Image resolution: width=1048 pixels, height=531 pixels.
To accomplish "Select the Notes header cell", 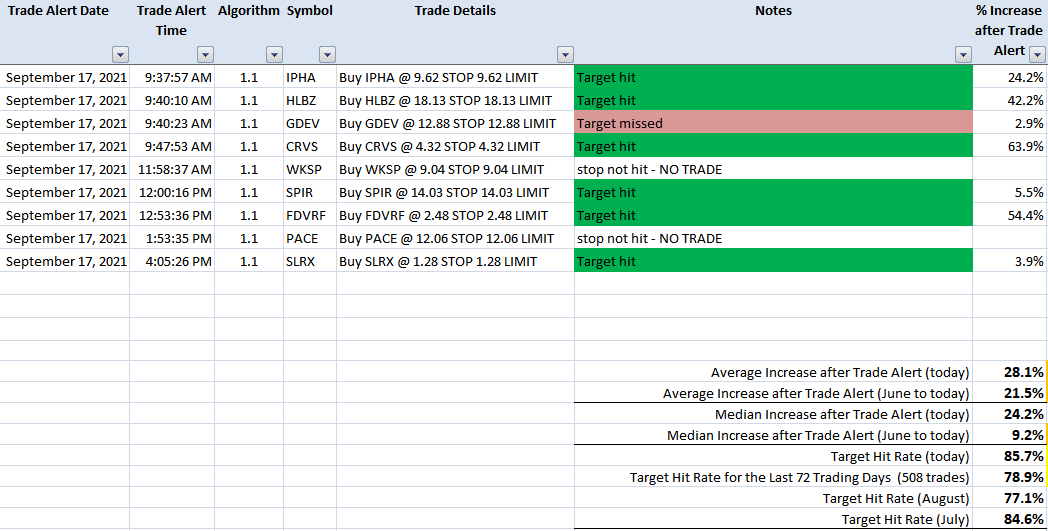I will pos(773,32).
